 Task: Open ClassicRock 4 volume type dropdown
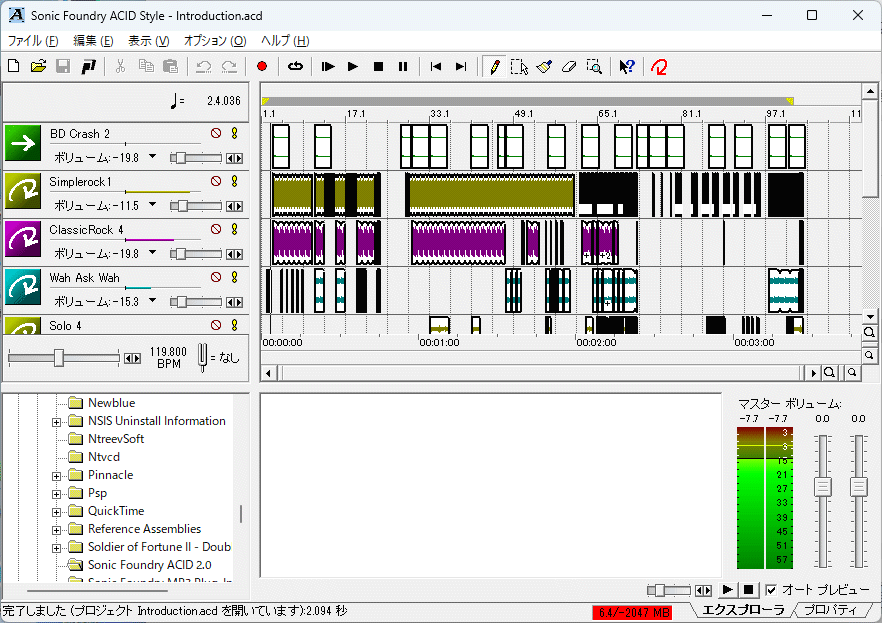[152, 252]
